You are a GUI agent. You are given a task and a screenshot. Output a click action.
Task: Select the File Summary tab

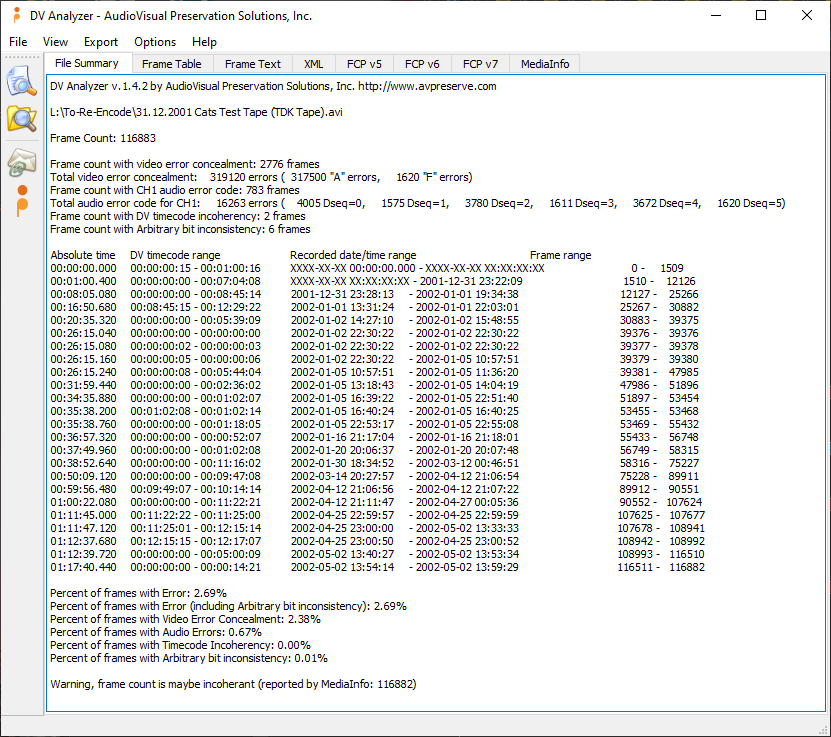87,64
